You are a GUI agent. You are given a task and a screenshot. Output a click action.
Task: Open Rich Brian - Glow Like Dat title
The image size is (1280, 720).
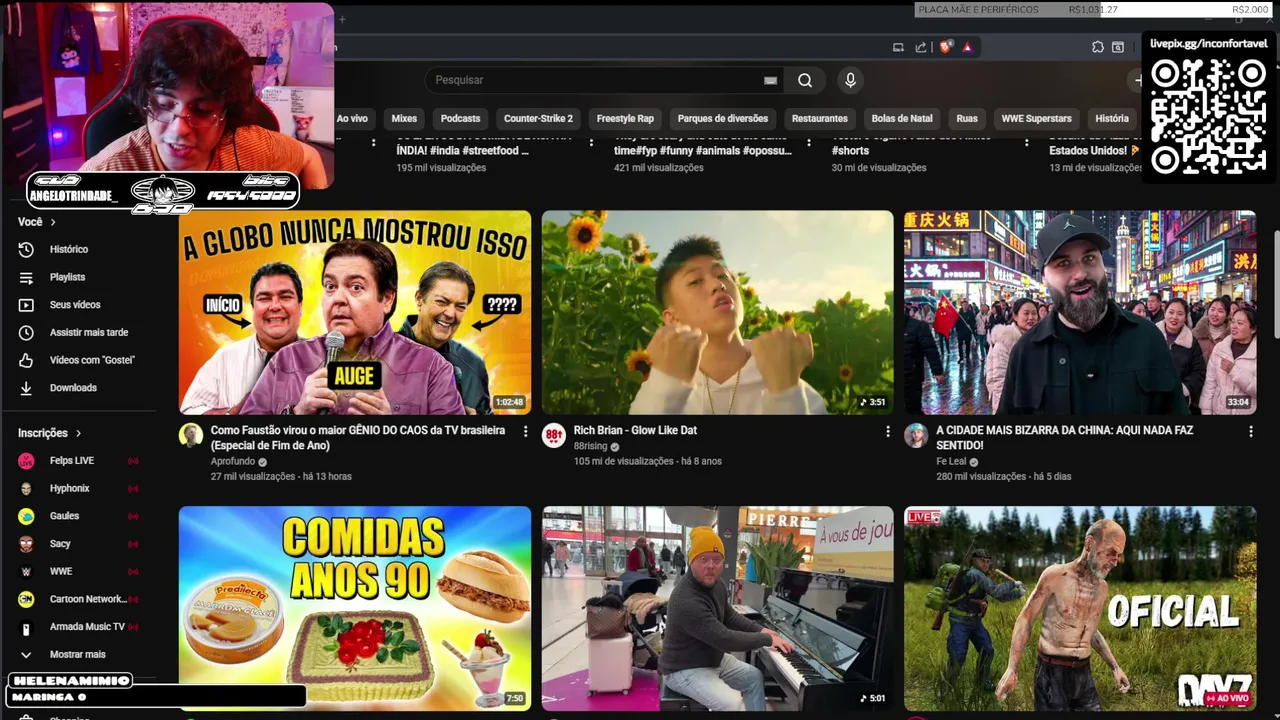(x=635, y=430)
